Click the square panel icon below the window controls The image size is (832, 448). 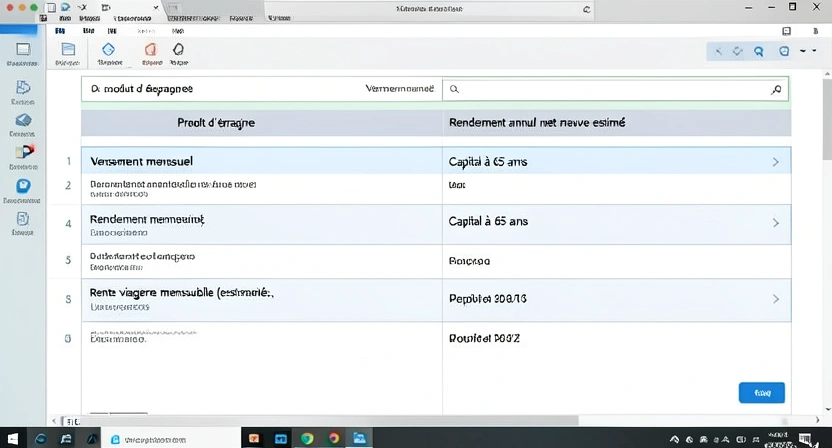tap(786, 31)
